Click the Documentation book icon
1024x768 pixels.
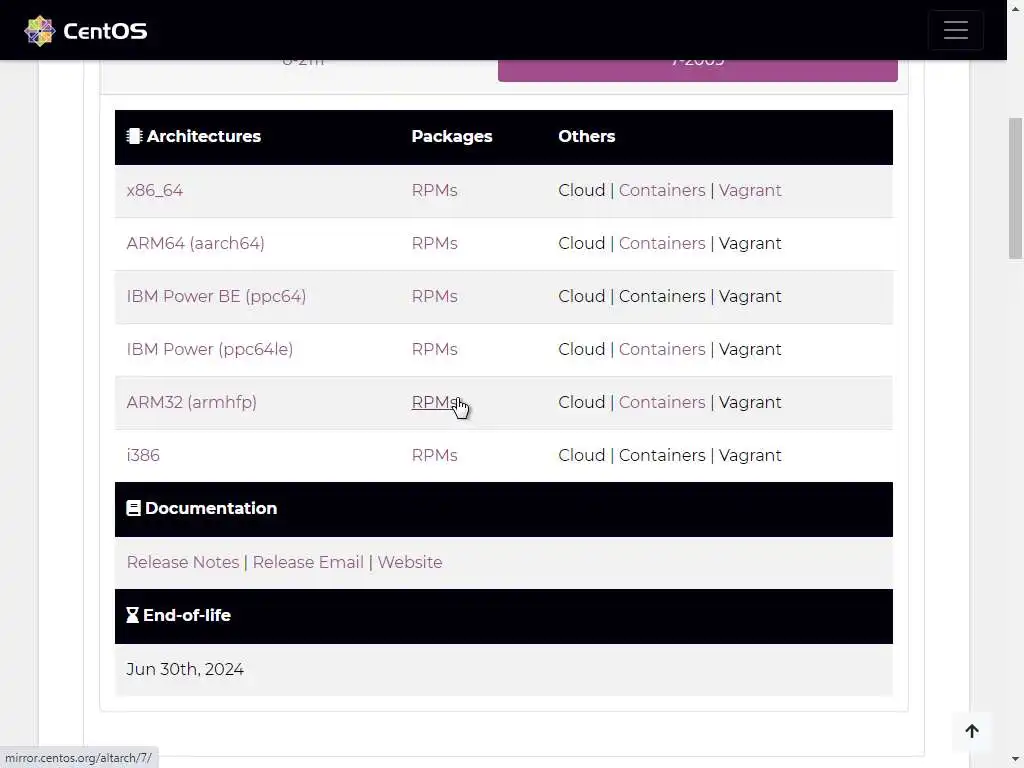133,508
